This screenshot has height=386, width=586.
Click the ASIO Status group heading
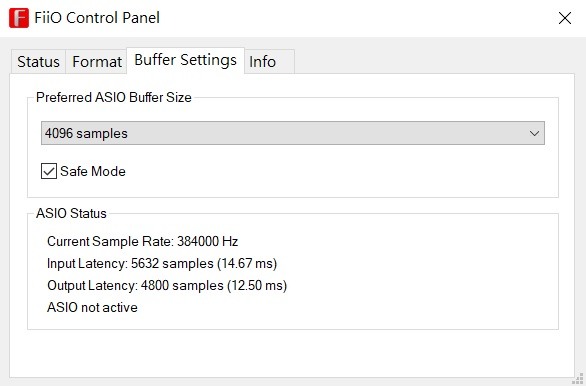71,213
